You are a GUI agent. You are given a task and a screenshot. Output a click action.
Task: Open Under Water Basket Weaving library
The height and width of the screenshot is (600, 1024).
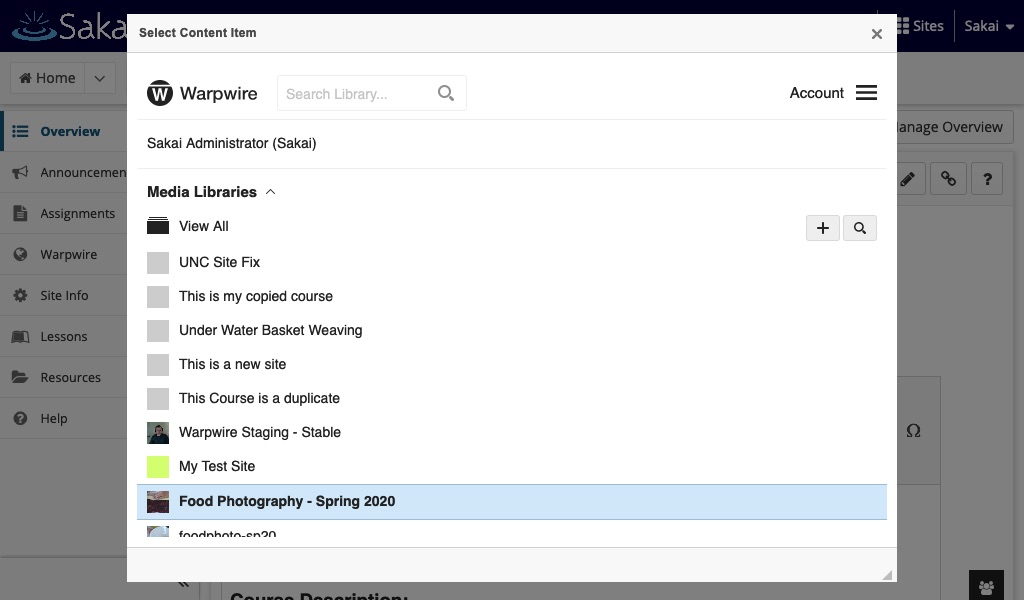pyautogui.click(x=270, y=330)
